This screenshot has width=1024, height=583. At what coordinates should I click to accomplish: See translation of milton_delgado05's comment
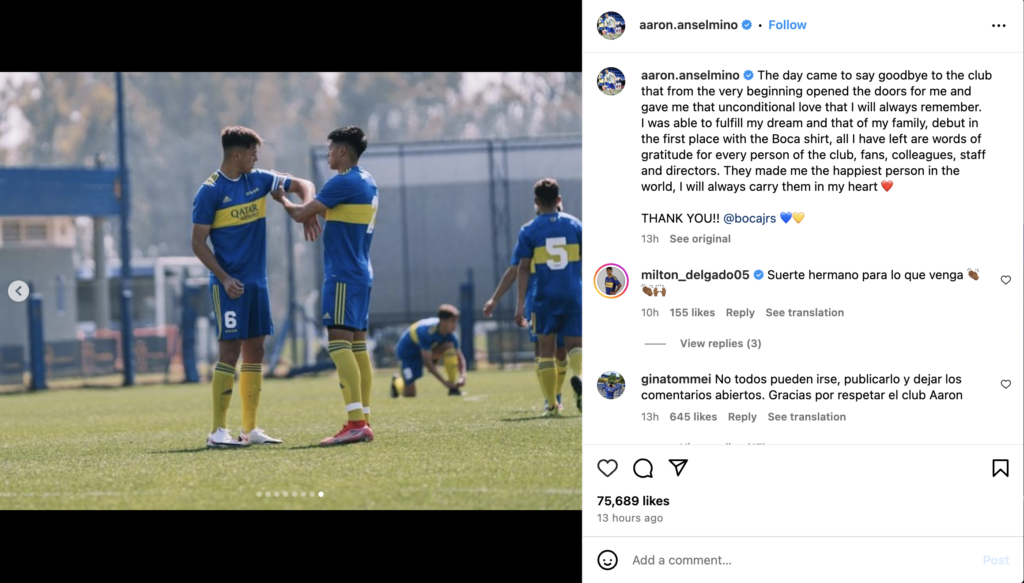tap(805, 313)
